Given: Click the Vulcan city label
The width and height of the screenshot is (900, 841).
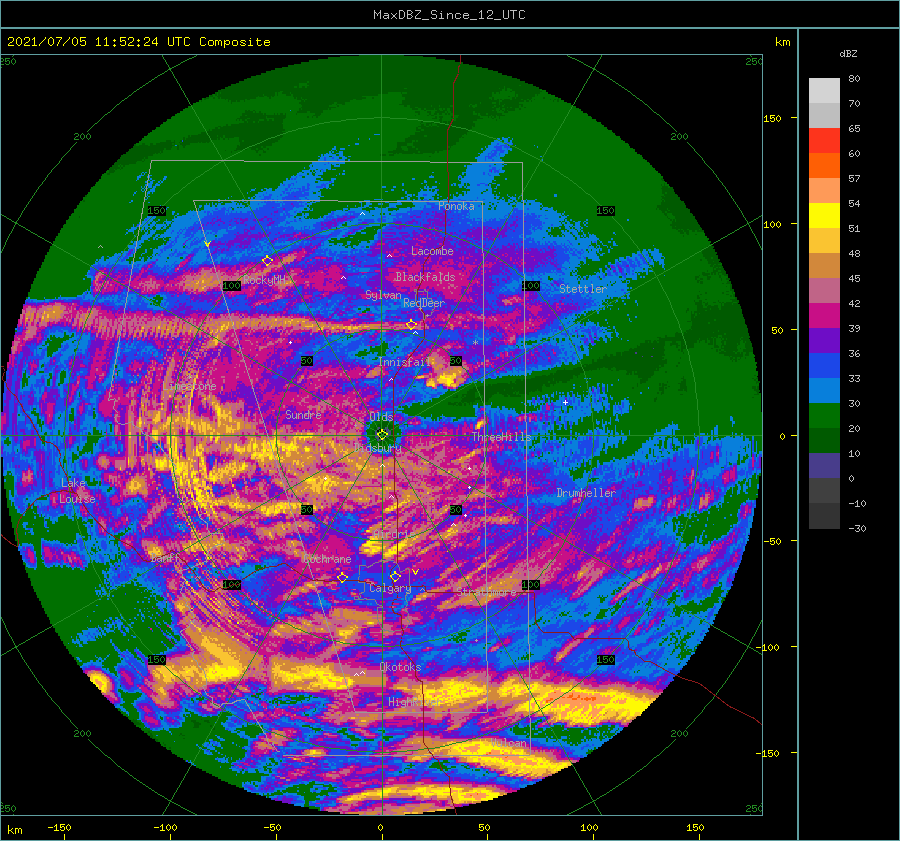Looking at the screenshot, I should 509,743.
